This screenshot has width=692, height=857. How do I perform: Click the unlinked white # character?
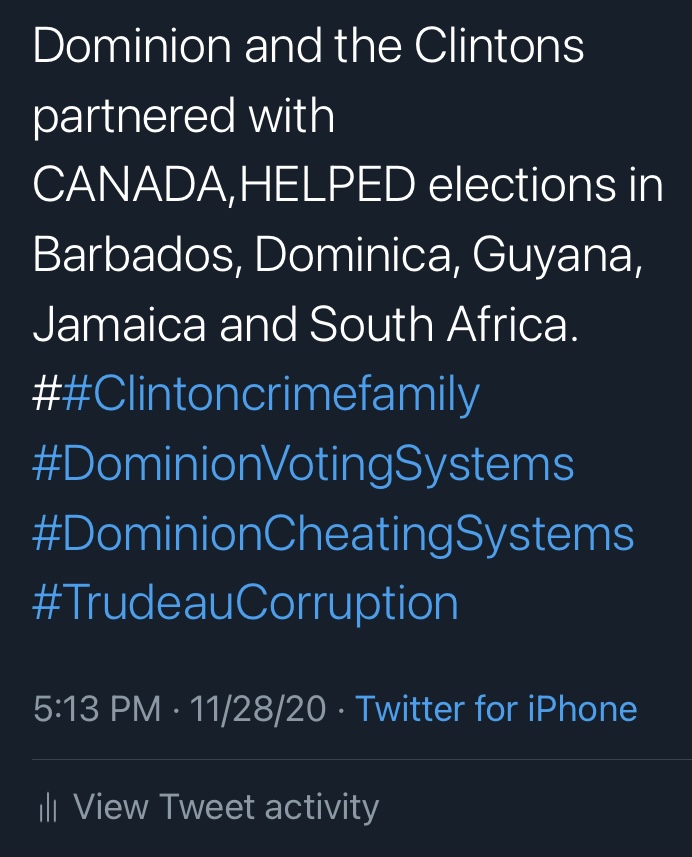point(47,394)
